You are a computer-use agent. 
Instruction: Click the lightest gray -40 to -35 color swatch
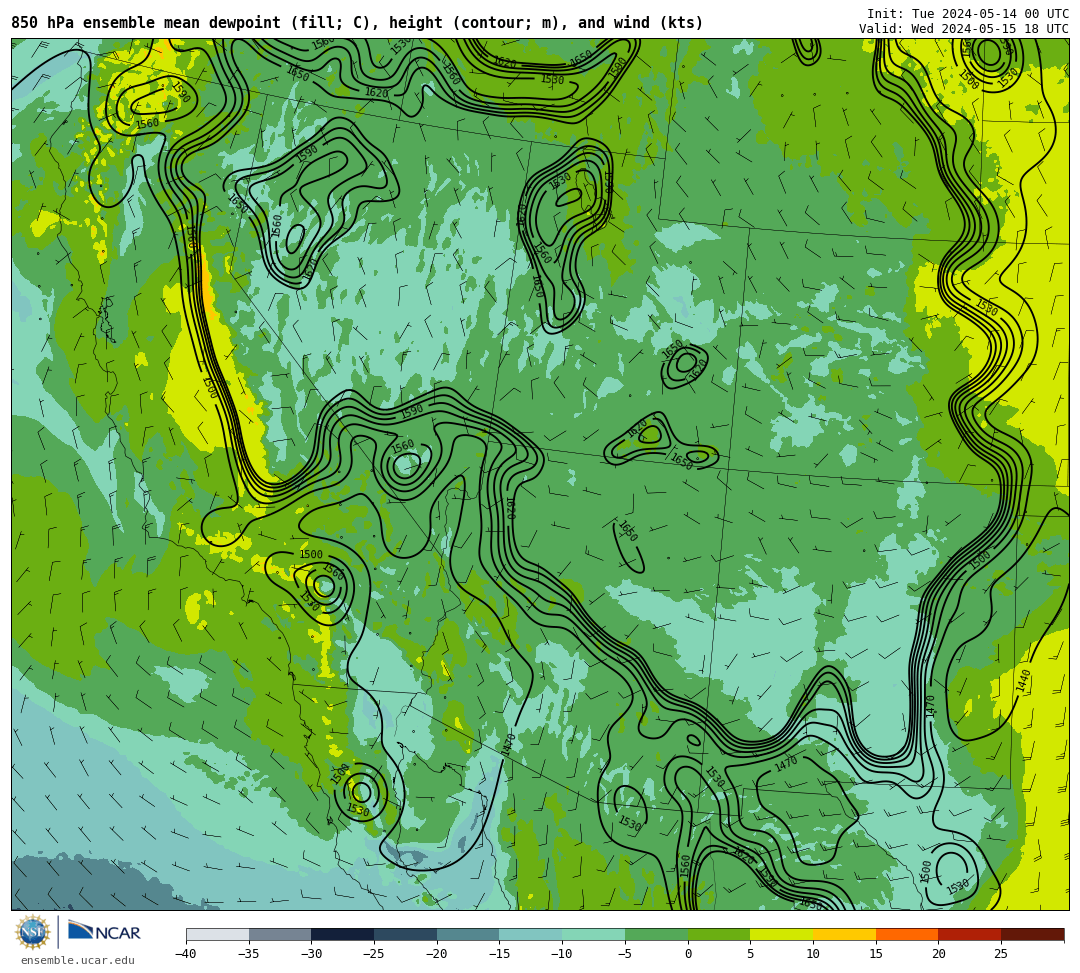(x=218, y=934)
